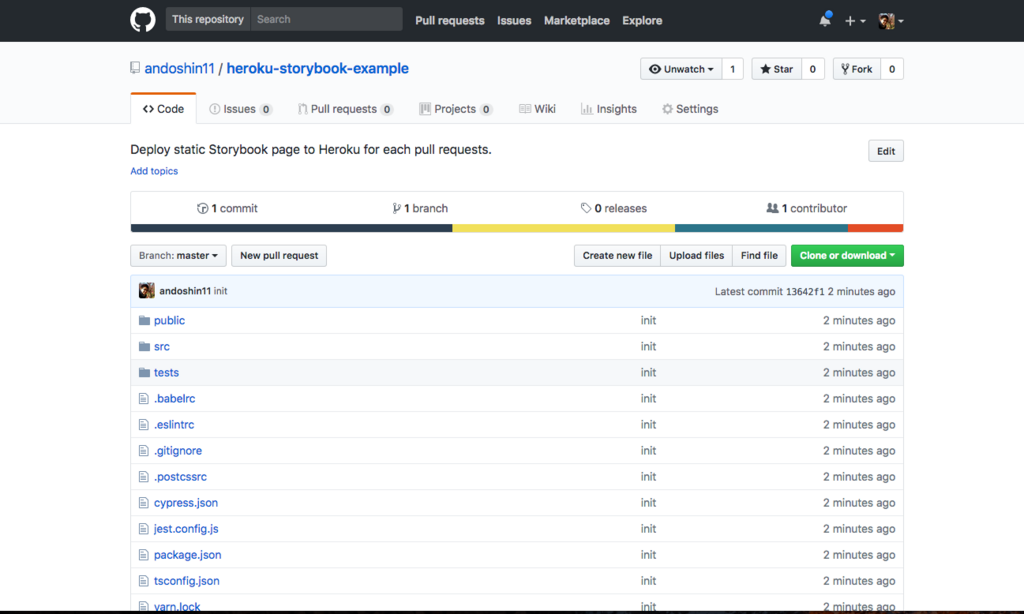Click the src folder icon
The image size is (1024, 614).
click(144, 347)
